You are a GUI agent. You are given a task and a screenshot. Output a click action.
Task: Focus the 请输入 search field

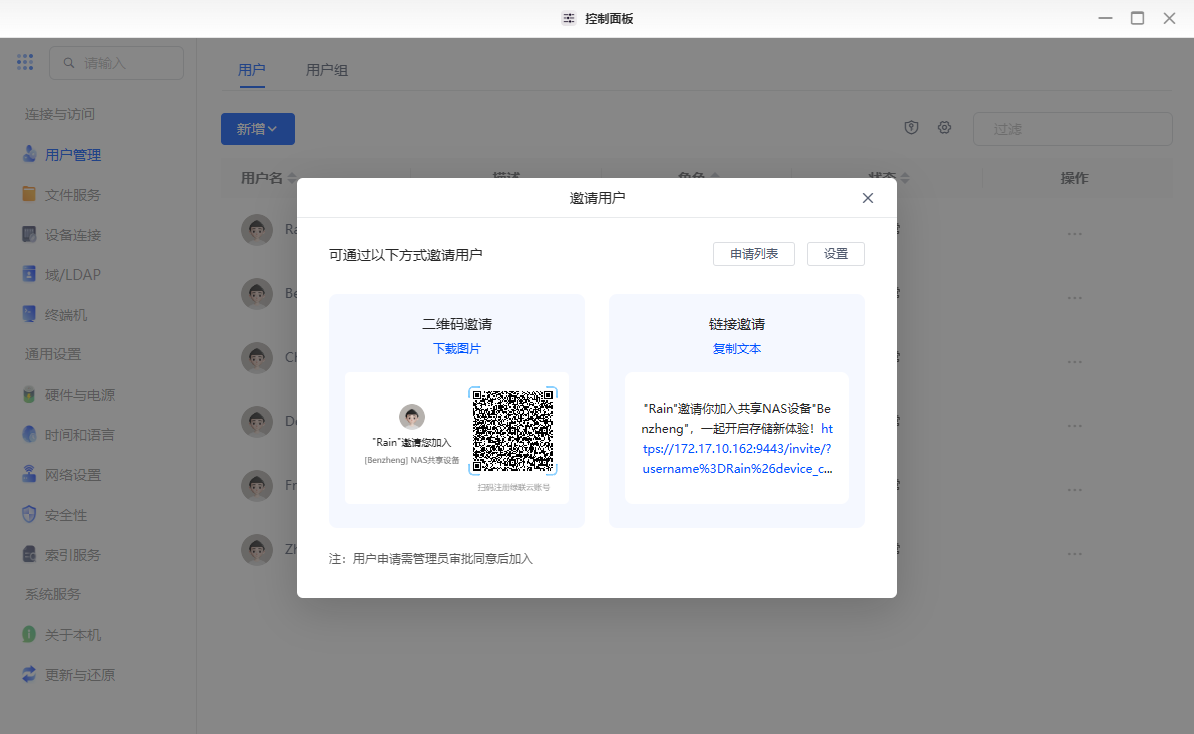[x=117, y=62]
